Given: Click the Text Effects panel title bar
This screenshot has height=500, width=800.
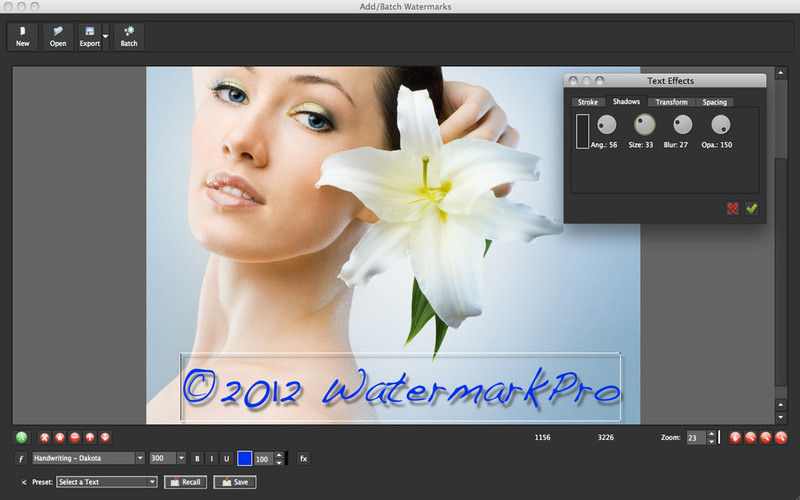Looking at the screenshot, I should coord(665,81).
